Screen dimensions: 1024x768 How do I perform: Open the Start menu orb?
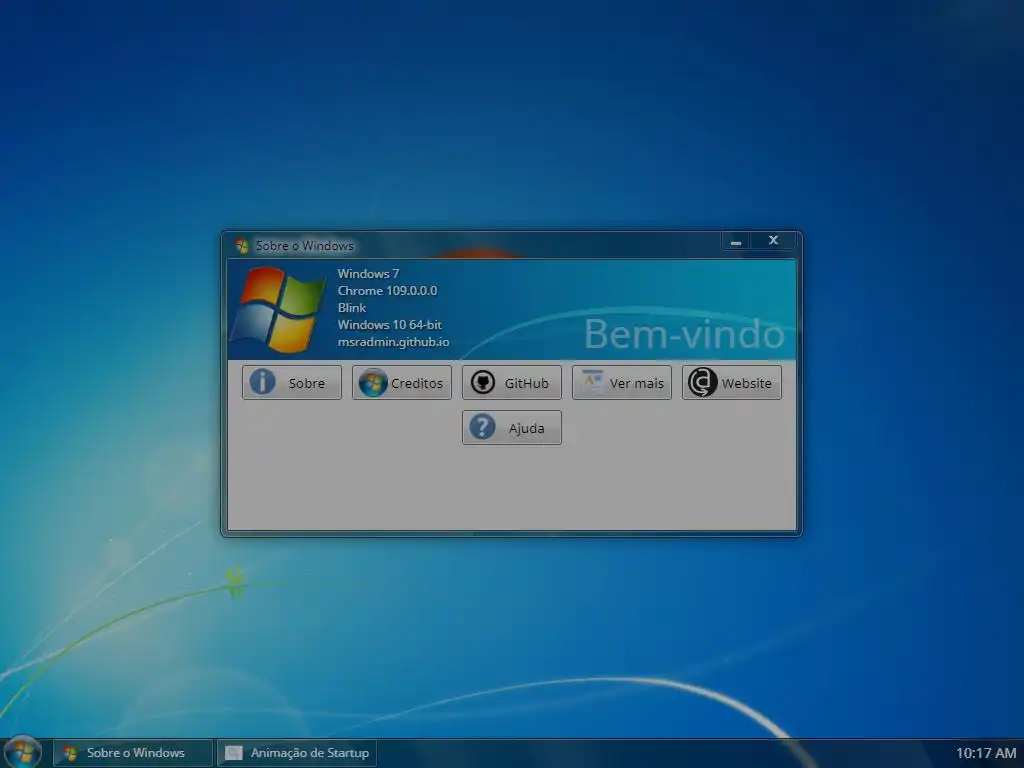[23, 752]
